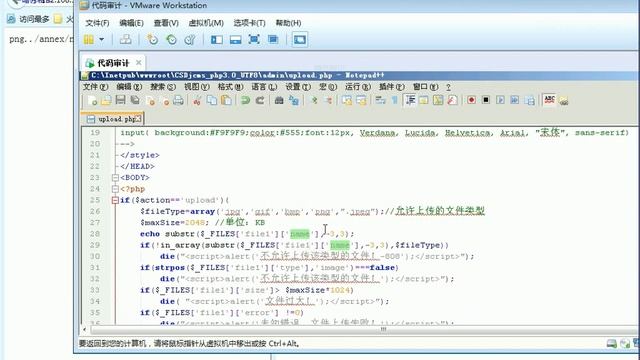
Task: Click the thumbnail bar view icon in VMware
Action: [236, 40]
